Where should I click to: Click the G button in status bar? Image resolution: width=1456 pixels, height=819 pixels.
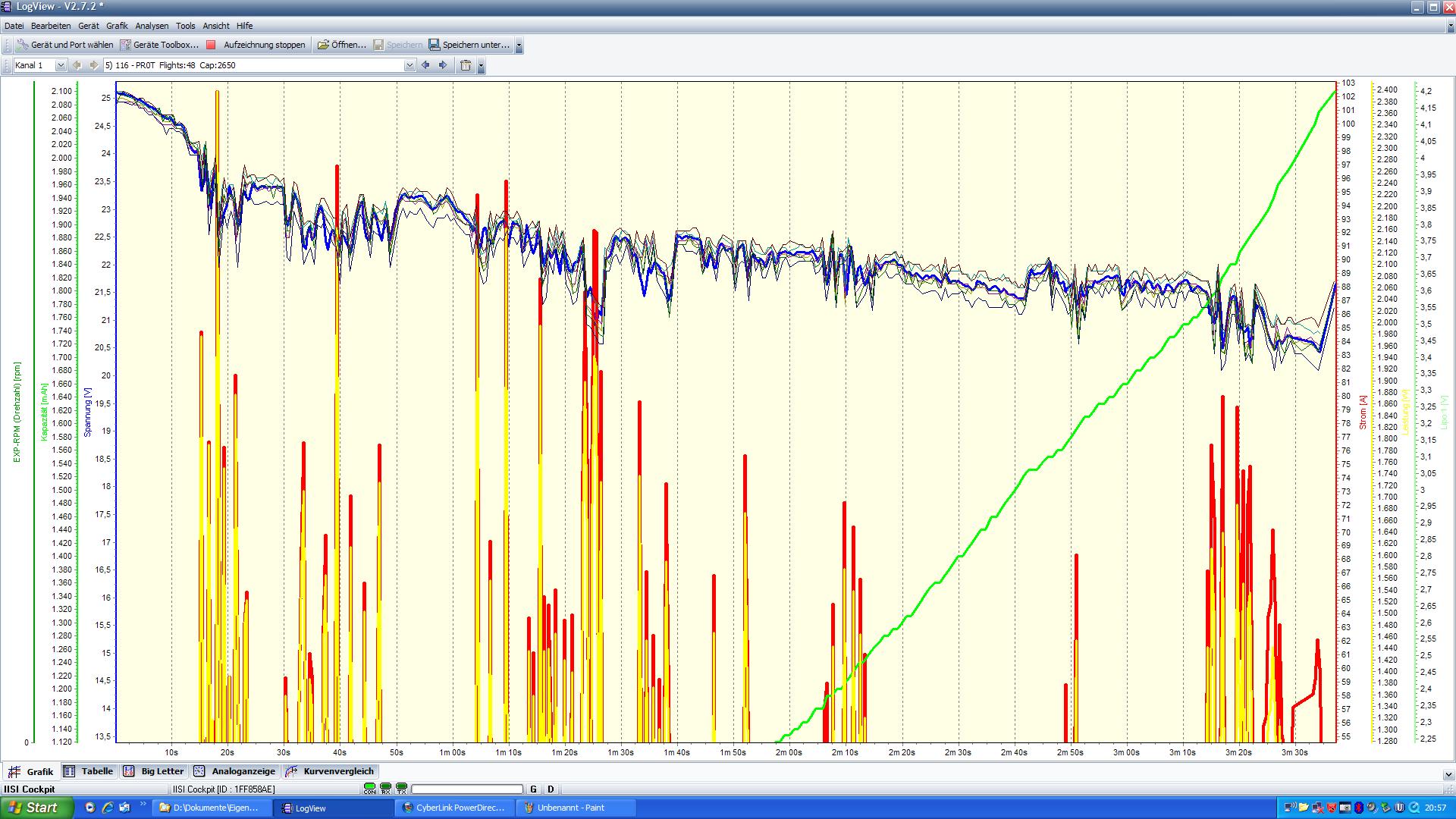[x=533, y=789]
